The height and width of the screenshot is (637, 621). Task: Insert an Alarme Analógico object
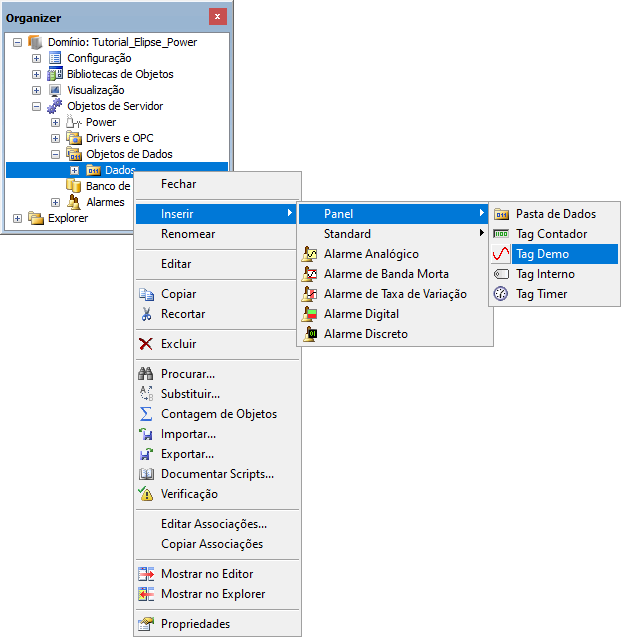(371, 254)
